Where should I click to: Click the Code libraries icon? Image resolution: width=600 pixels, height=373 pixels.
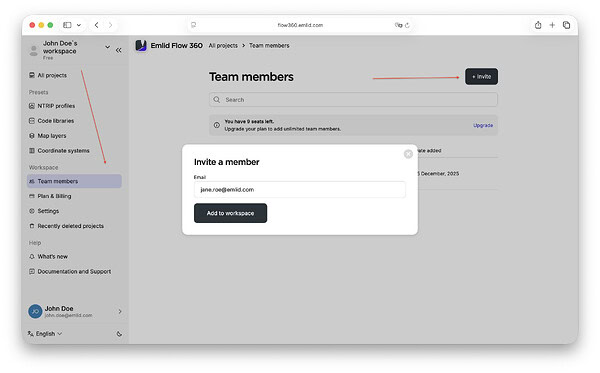pos(32,121)
